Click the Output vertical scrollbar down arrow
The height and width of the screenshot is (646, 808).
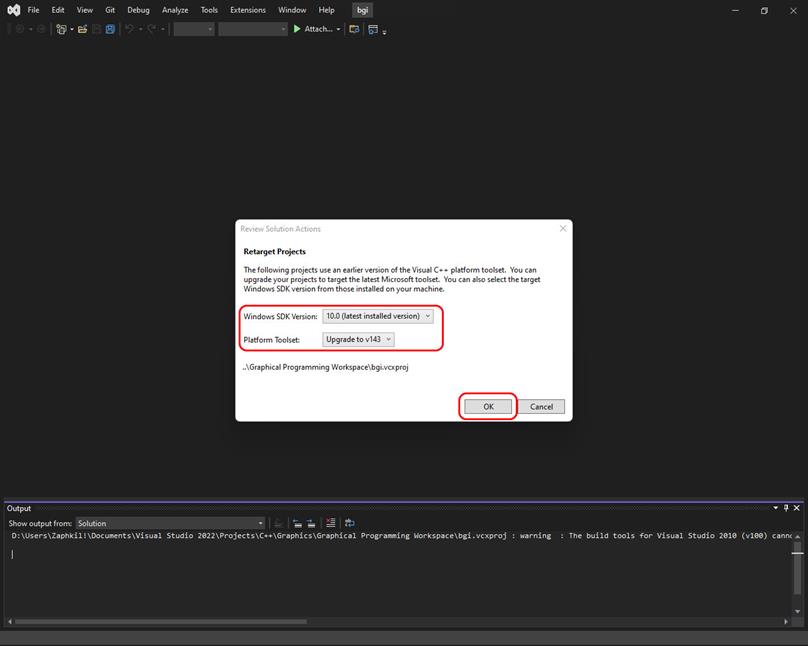tap(798, 611)
